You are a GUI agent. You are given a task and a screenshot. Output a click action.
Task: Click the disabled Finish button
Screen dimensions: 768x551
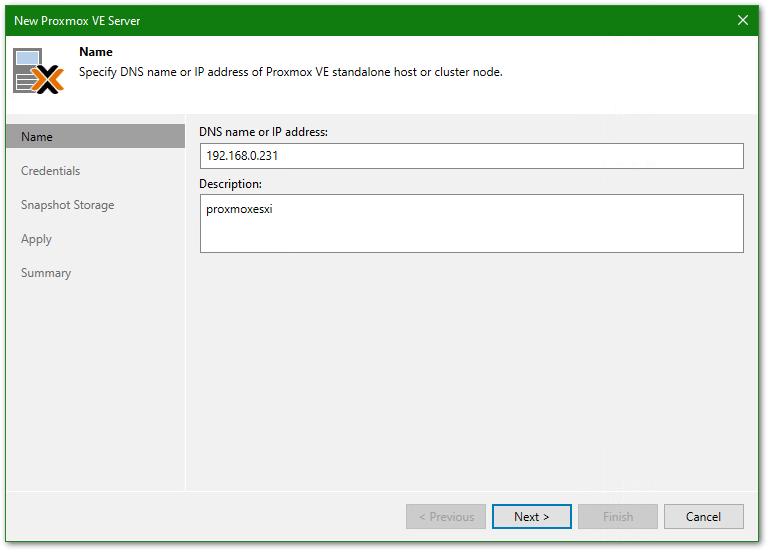coord(617,517)
